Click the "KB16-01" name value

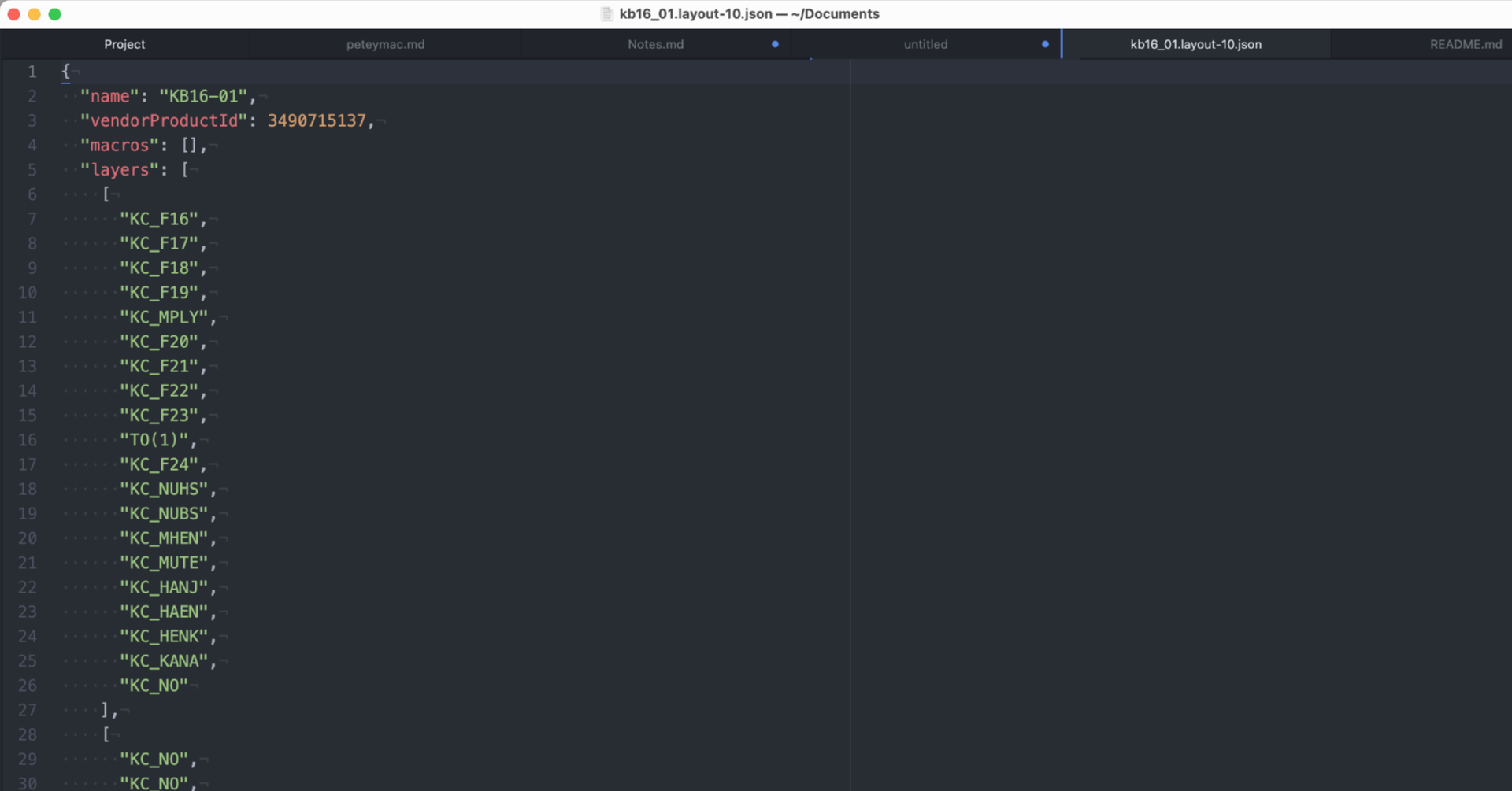tap(203, 96)
